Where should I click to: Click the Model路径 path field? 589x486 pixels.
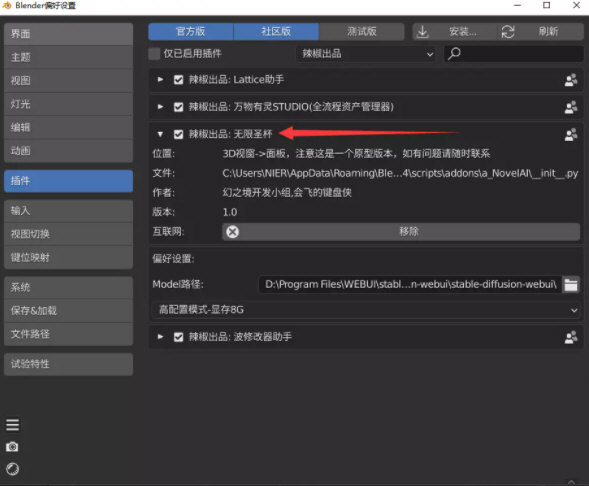click(410, 284)
